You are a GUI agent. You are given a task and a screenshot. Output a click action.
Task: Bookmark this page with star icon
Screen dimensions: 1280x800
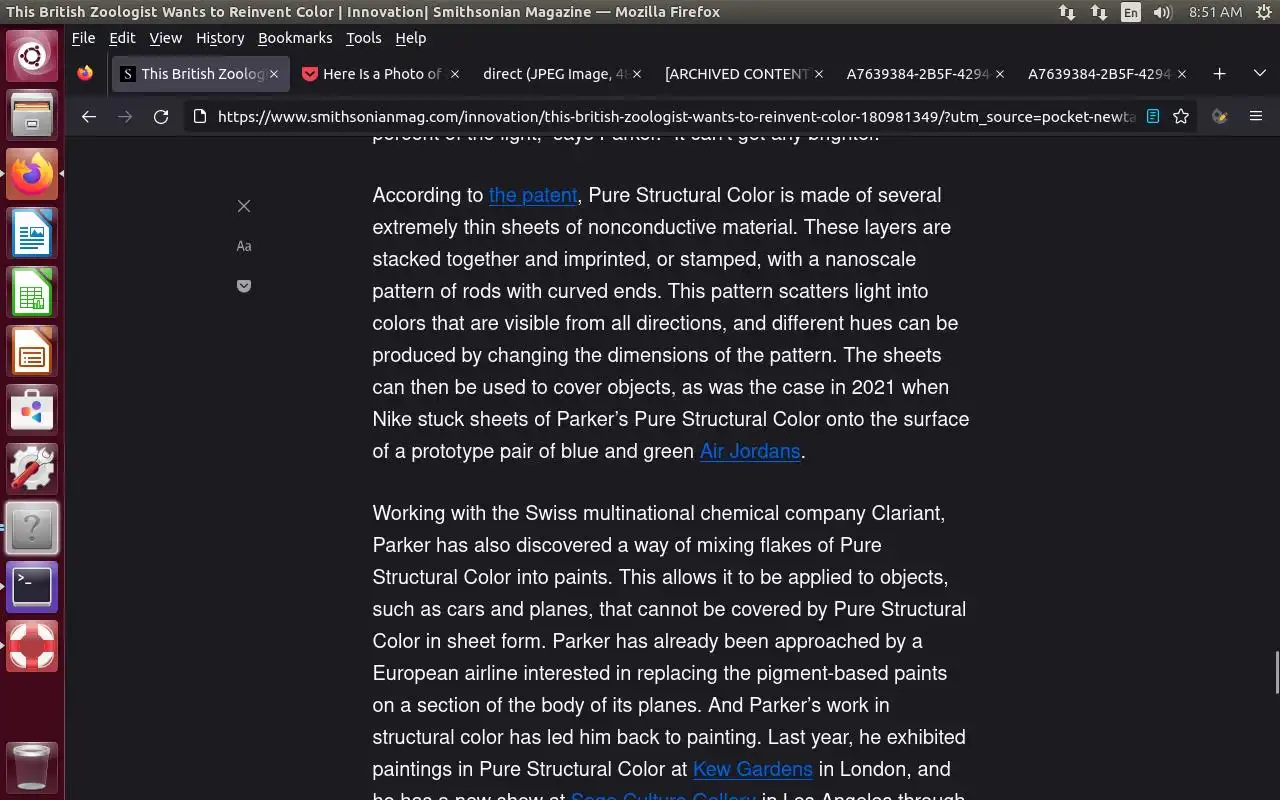point(1181,116)
